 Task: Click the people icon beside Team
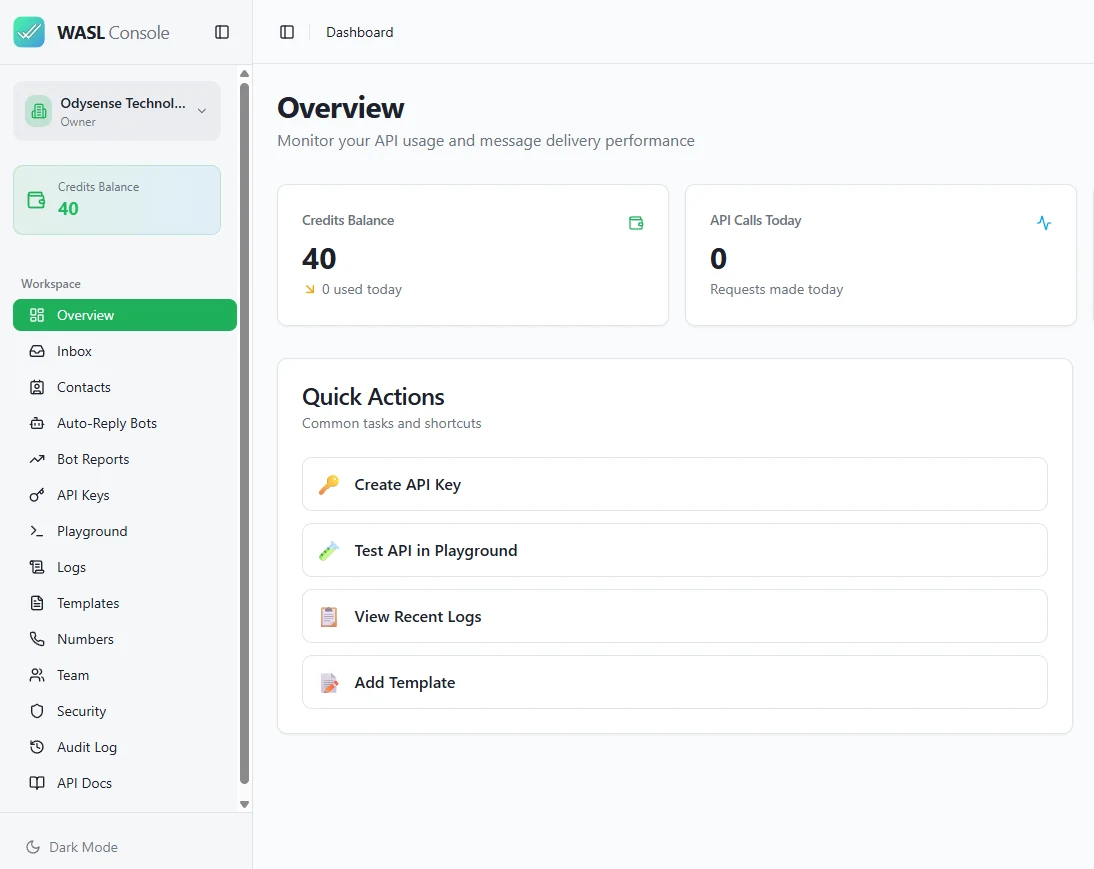(x=37, y=676)
